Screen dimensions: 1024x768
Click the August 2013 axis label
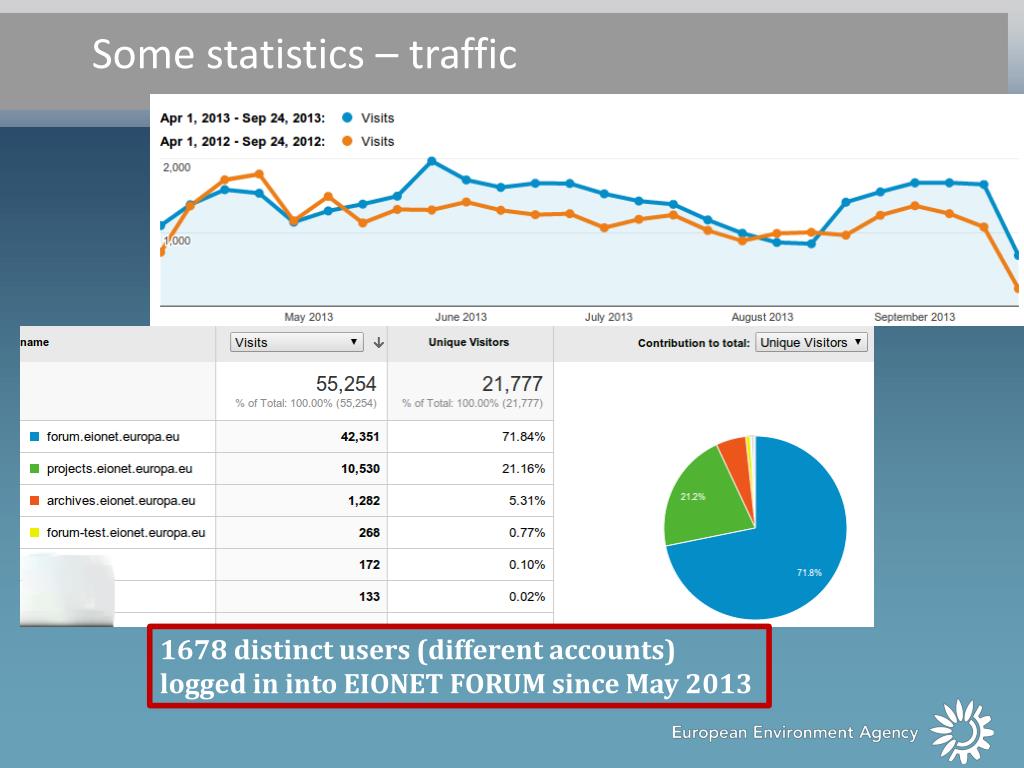pos(762,317)
